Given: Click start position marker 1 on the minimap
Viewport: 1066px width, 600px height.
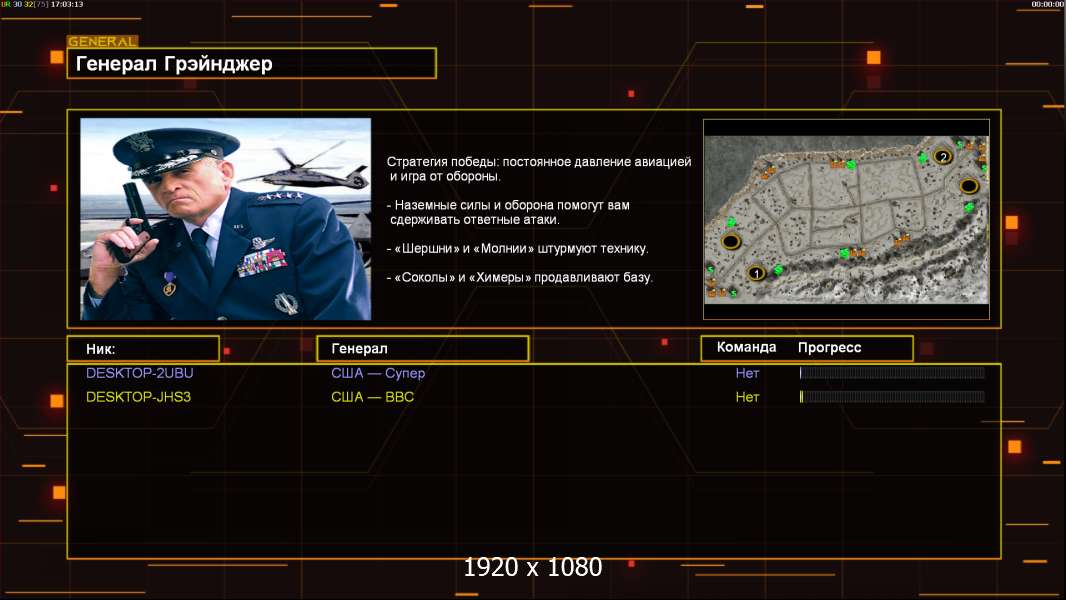Looking at the screenshot, I should [757, 272].
